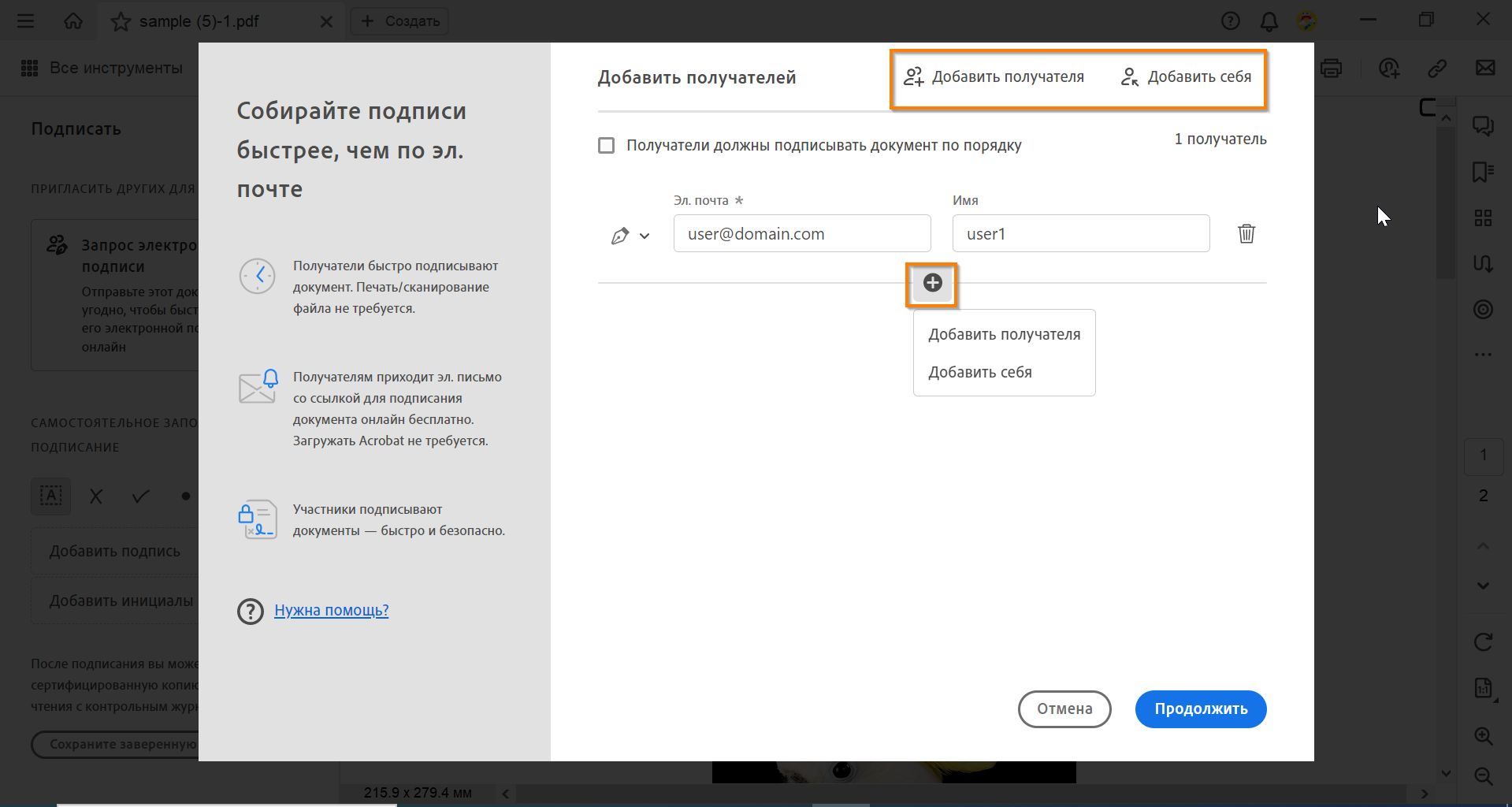
Task: Click the send by email icon
Action: pyautogui.click(x=1484, y=69)
